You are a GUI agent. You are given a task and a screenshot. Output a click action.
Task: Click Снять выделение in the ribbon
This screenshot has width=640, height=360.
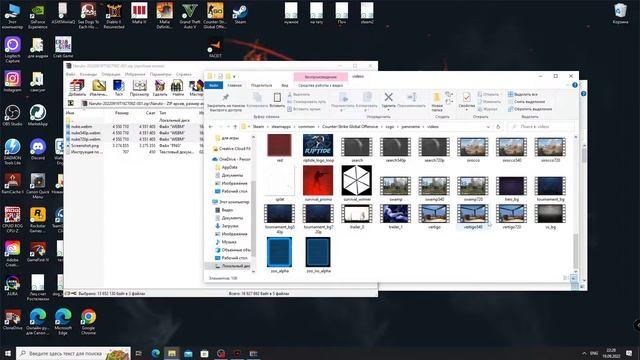coord(527,102)
